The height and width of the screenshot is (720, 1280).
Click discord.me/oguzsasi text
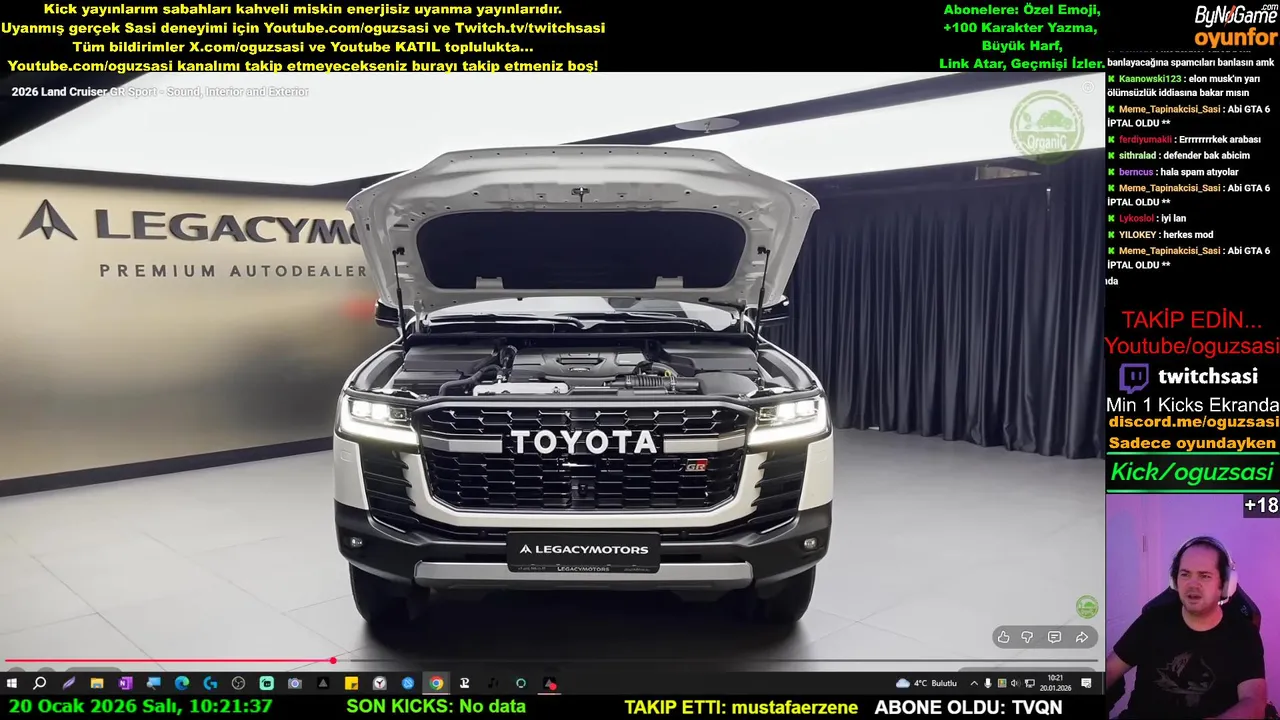point(1193,422)
